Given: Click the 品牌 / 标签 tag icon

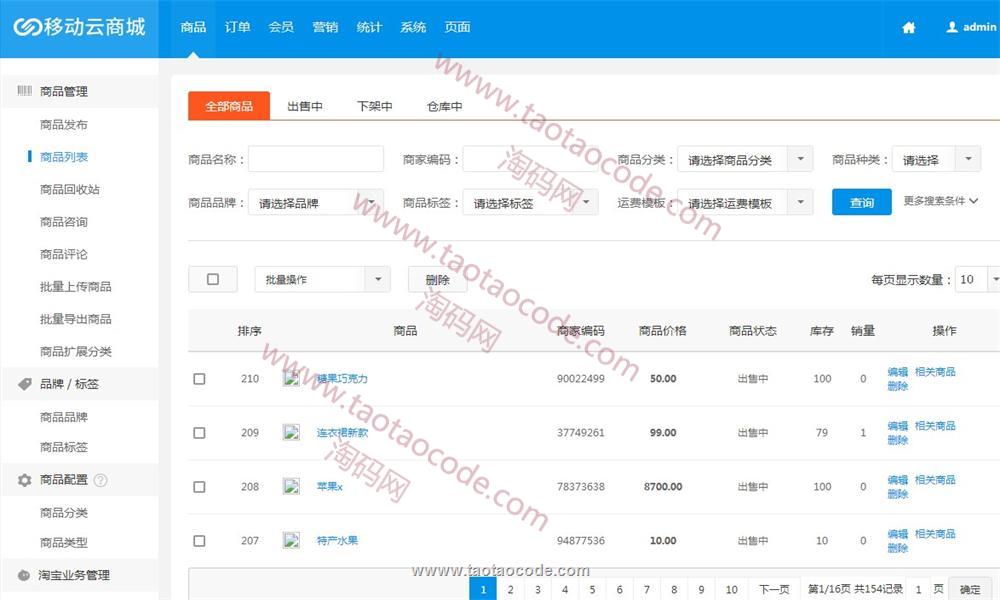Looking at the screenshot, I should [x=24, y=384].
